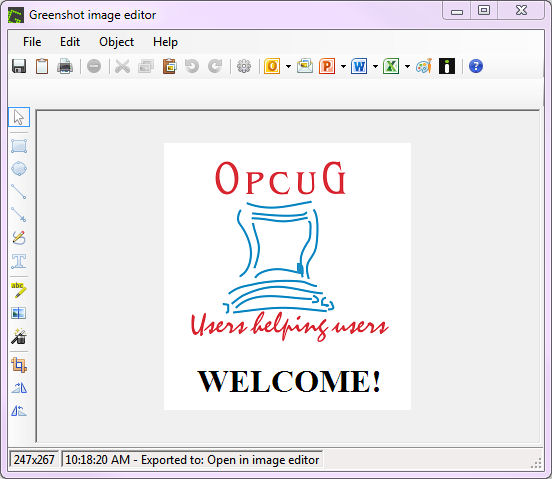Select the draw arrow tool

click(19, 215)
